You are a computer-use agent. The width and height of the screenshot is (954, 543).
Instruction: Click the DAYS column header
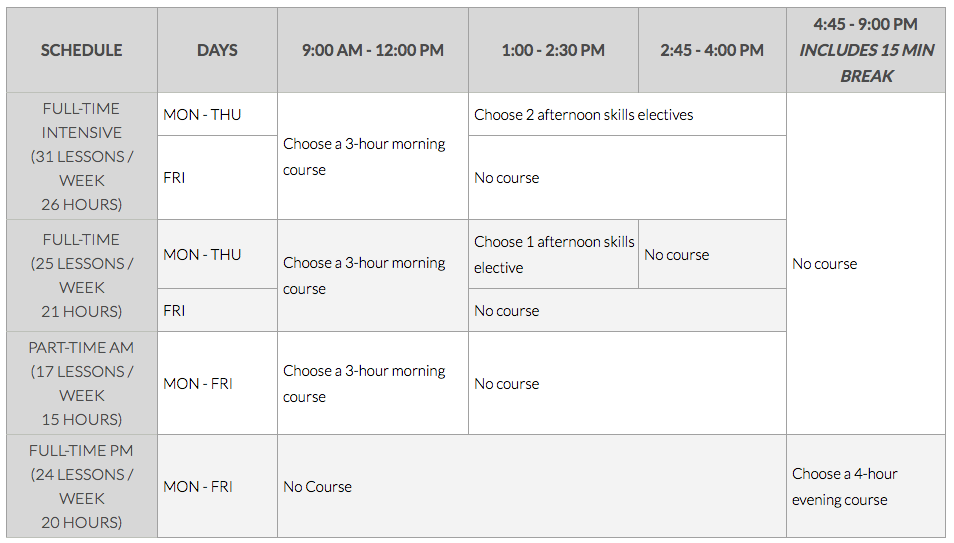pos(217,50)
